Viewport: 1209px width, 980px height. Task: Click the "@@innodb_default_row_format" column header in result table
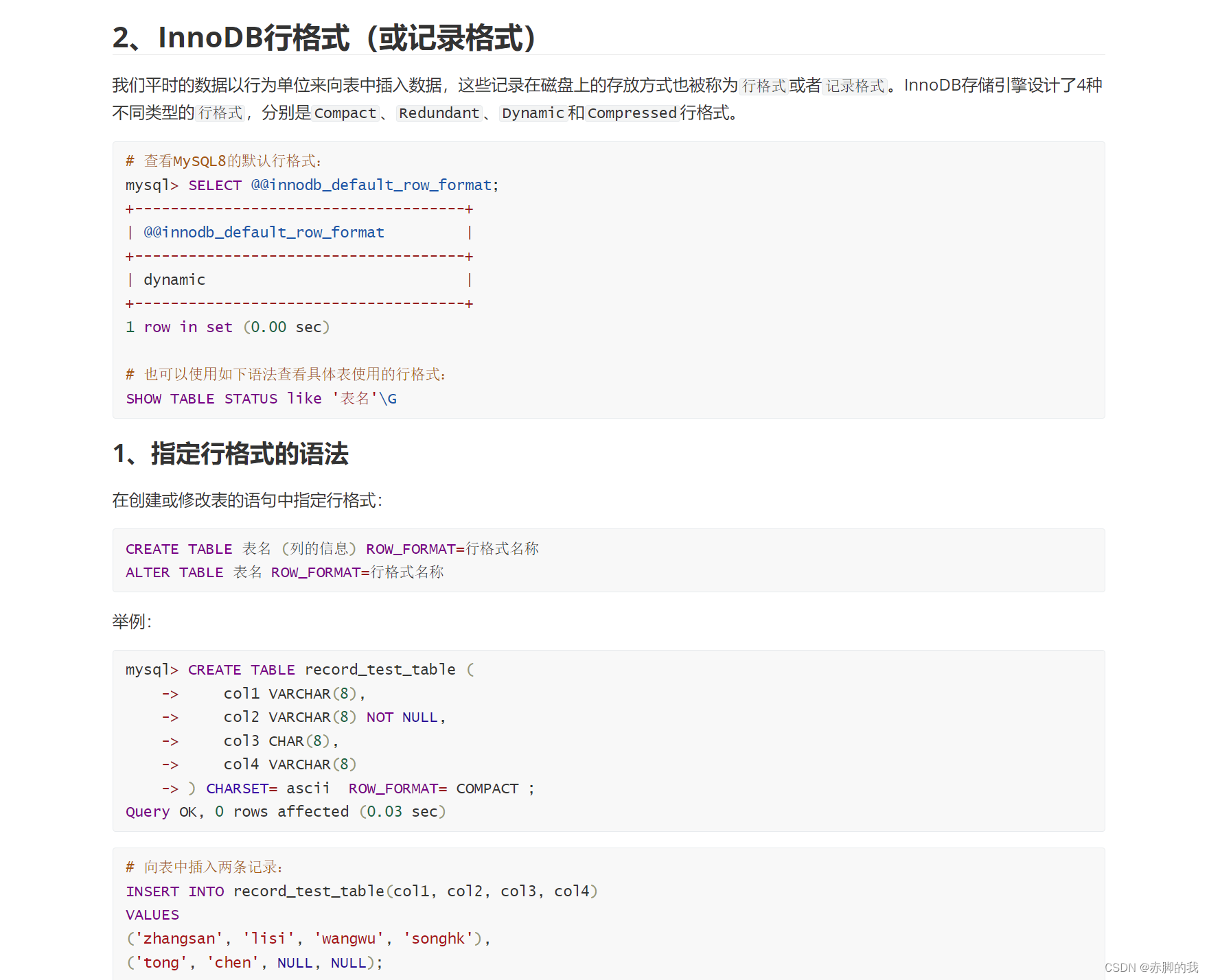[264, 233]
